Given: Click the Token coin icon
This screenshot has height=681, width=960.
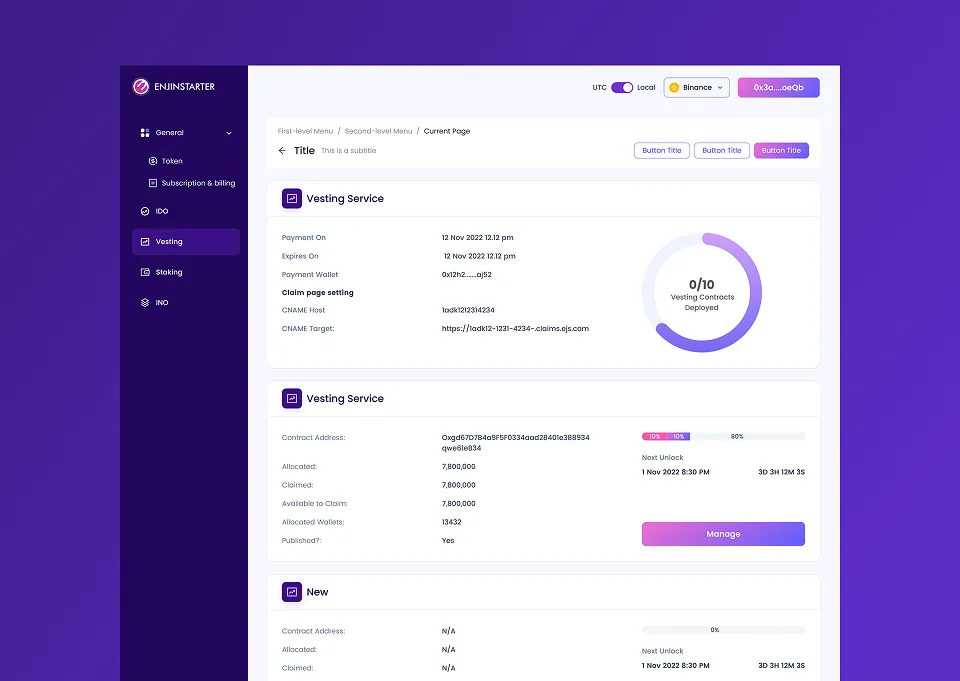Looking at the screenshot, I should [x=153, y=161].
